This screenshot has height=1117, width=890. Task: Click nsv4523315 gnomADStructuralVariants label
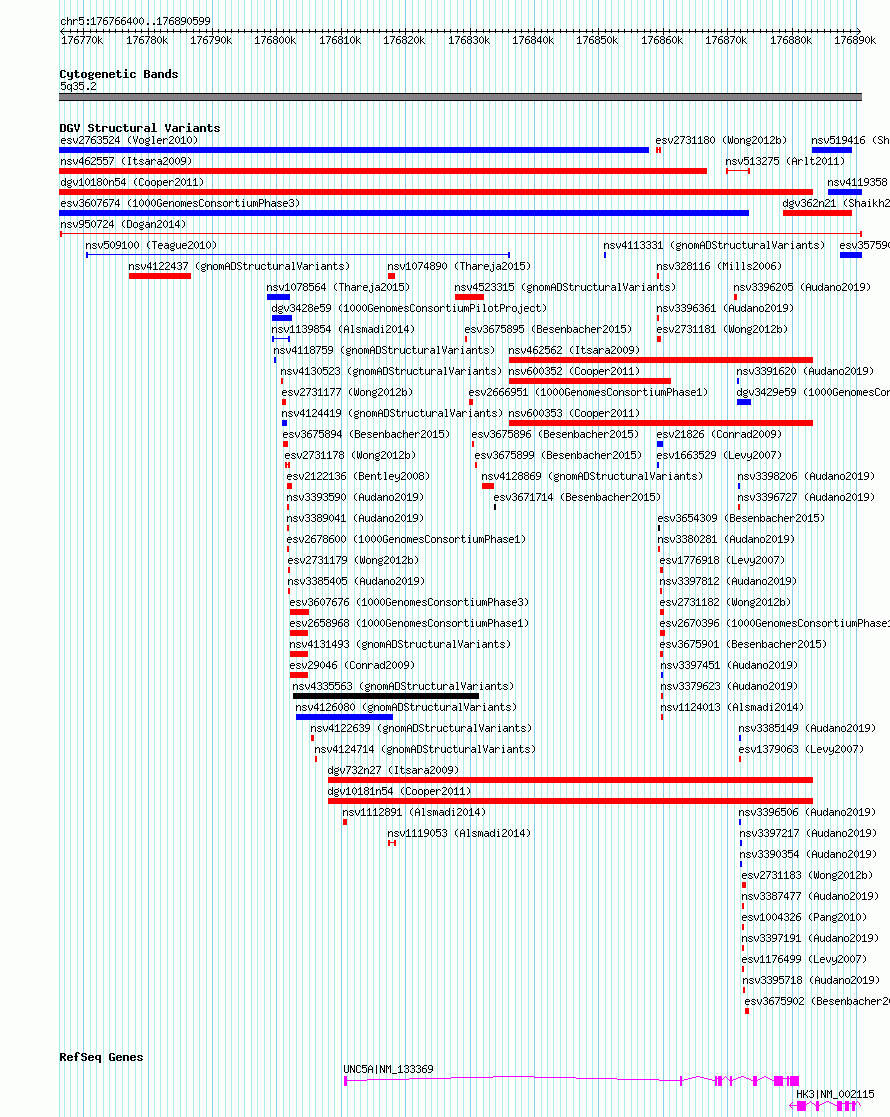click(565, 287)
